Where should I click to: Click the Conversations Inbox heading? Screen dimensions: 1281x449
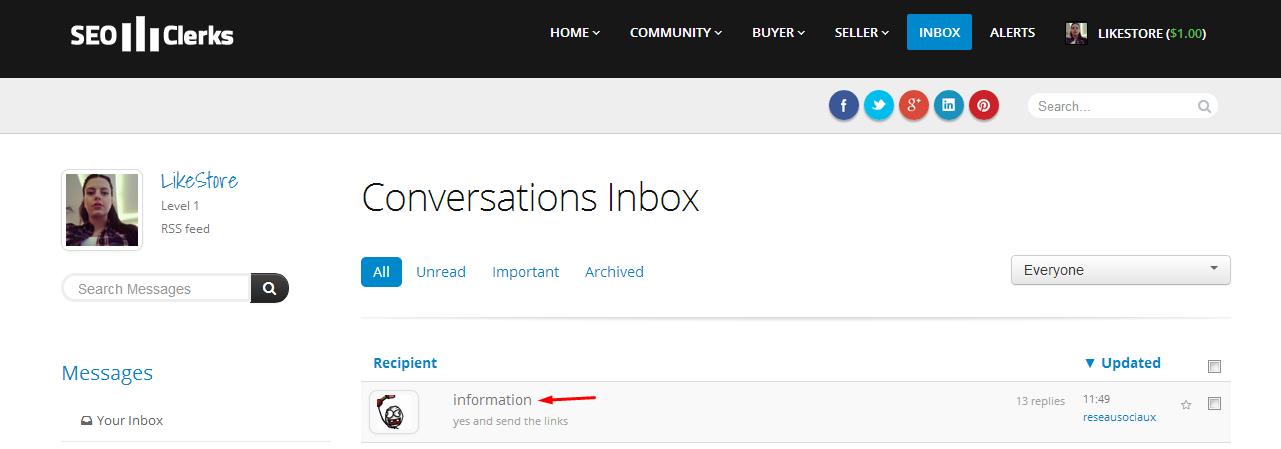(530, 197)
